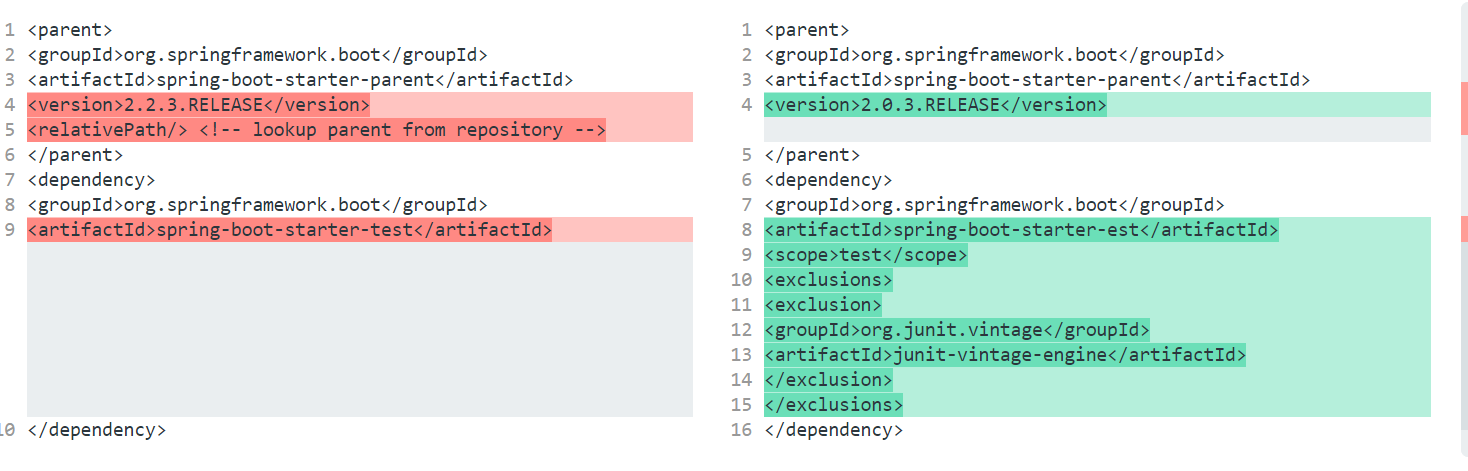Click line number 9 in the left pane
The image size is (1468, 471).
[x=9, y=230]
